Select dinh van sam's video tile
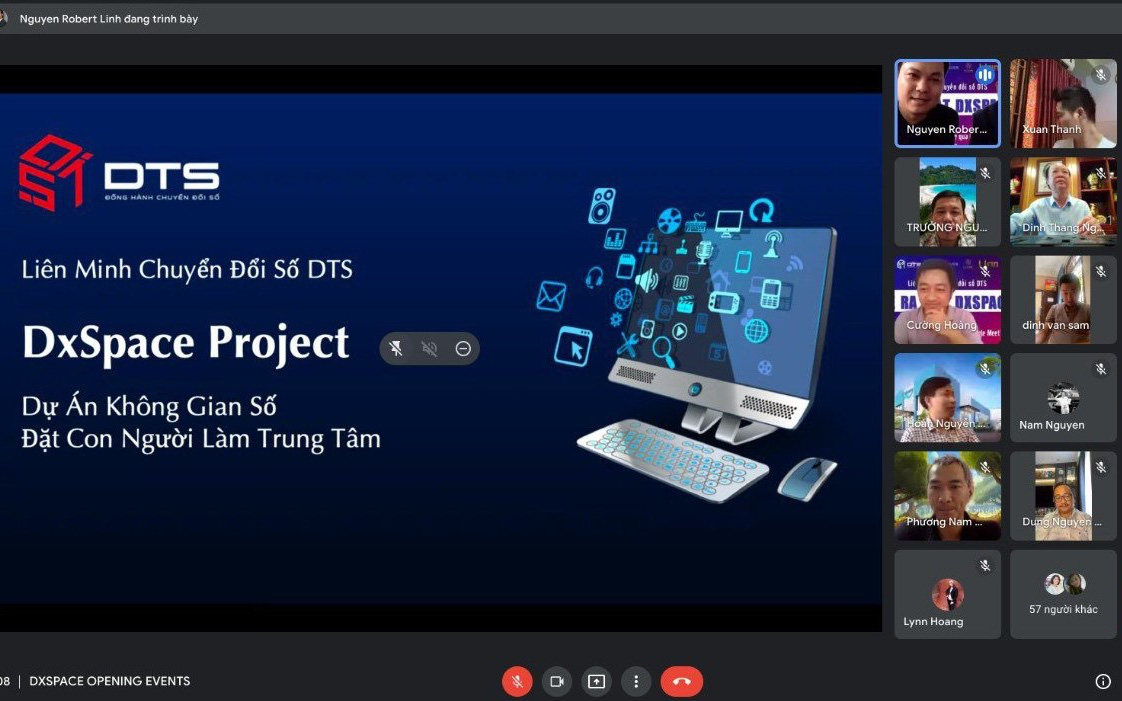1122x701 pixels. [1063, 300]
